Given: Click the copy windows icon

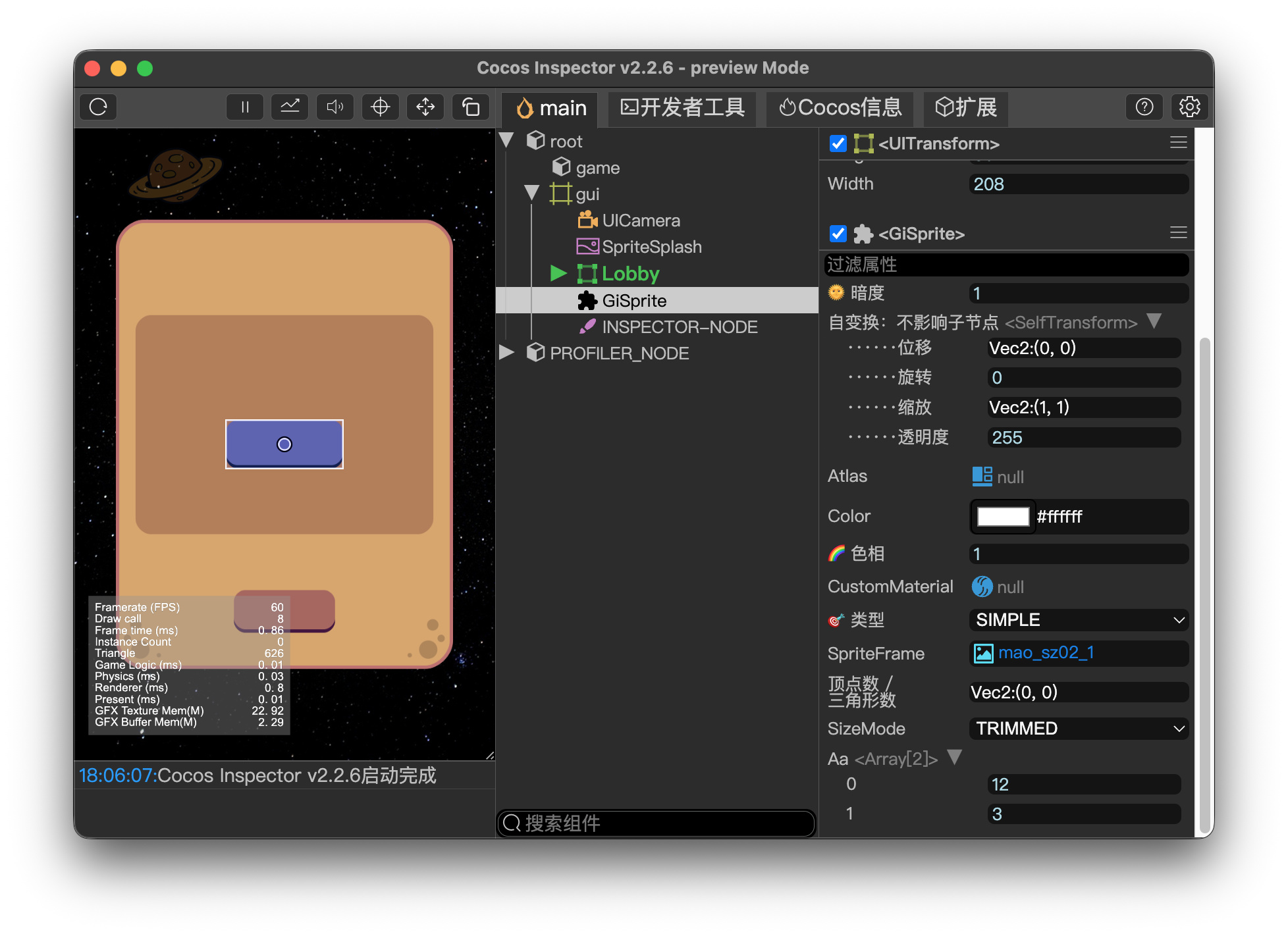Looking at the screenshot, I should (x=470, y=107).
